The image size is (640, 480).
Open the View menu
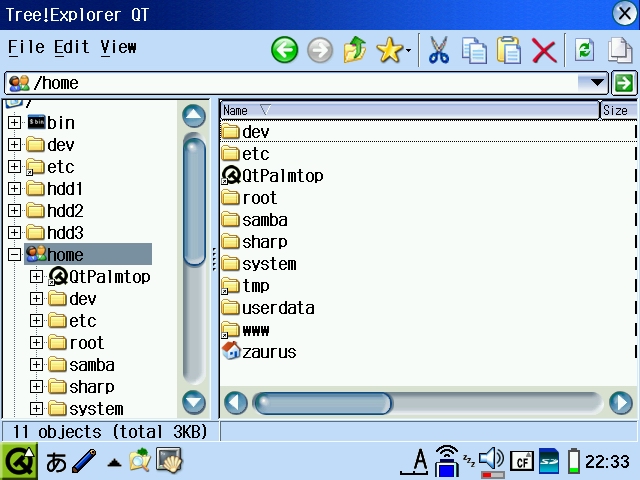click(118, 47)
